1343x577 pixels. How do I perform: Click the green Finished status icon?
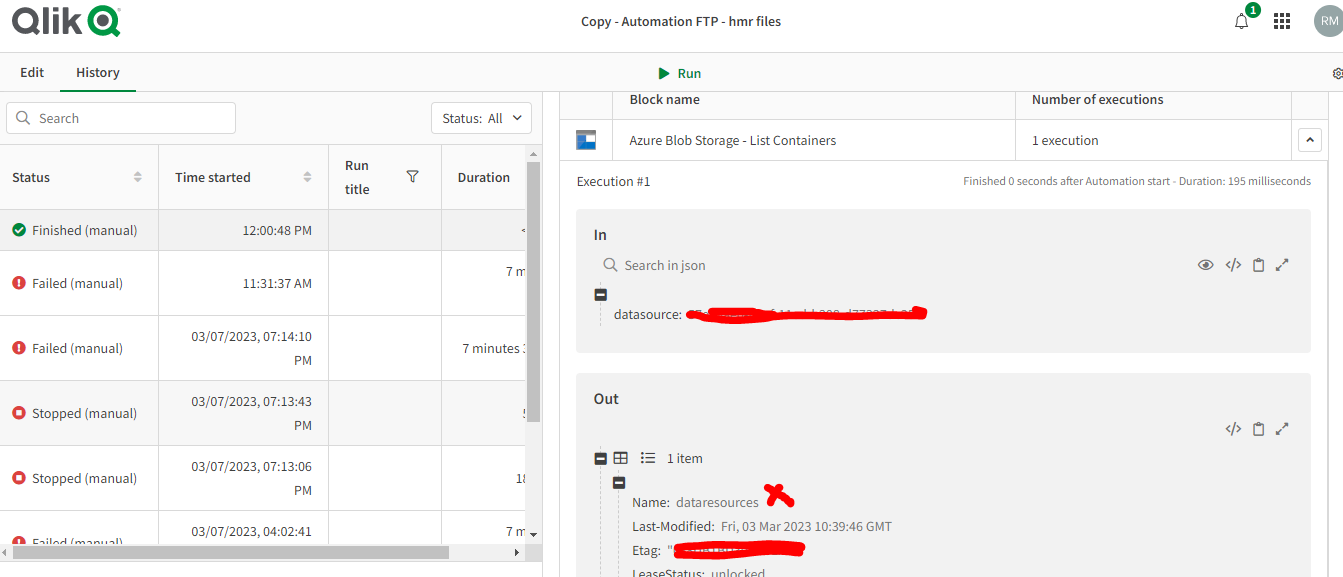pyautogui.click(x=19, y=230)
